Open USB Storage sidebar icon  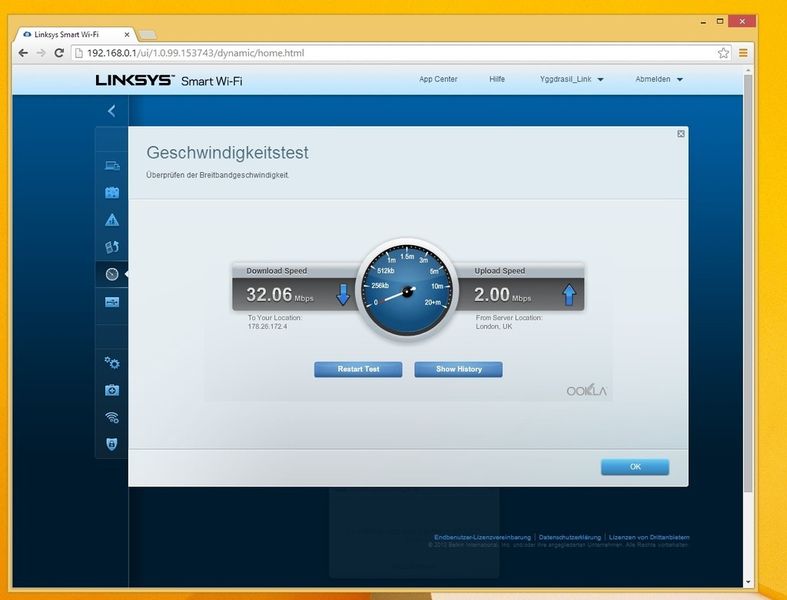tap(112, 302)
